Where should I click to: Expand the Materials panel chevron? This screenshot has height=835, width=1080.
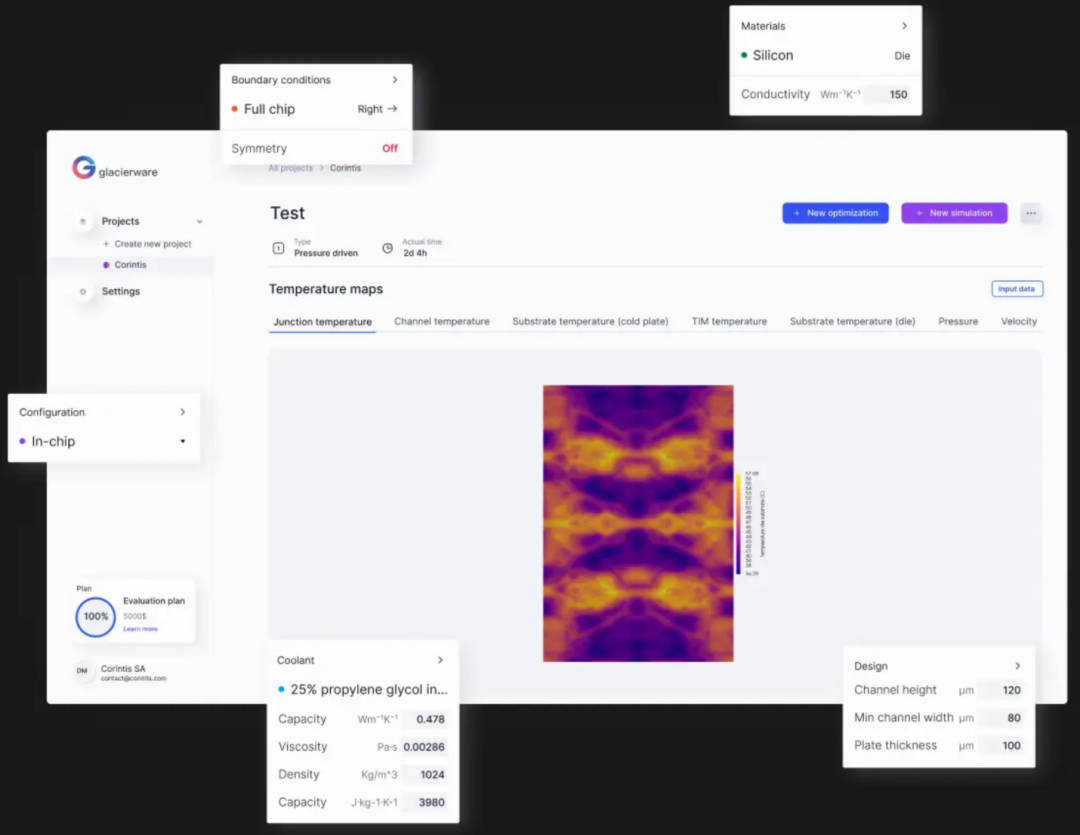tap(904, 26)
